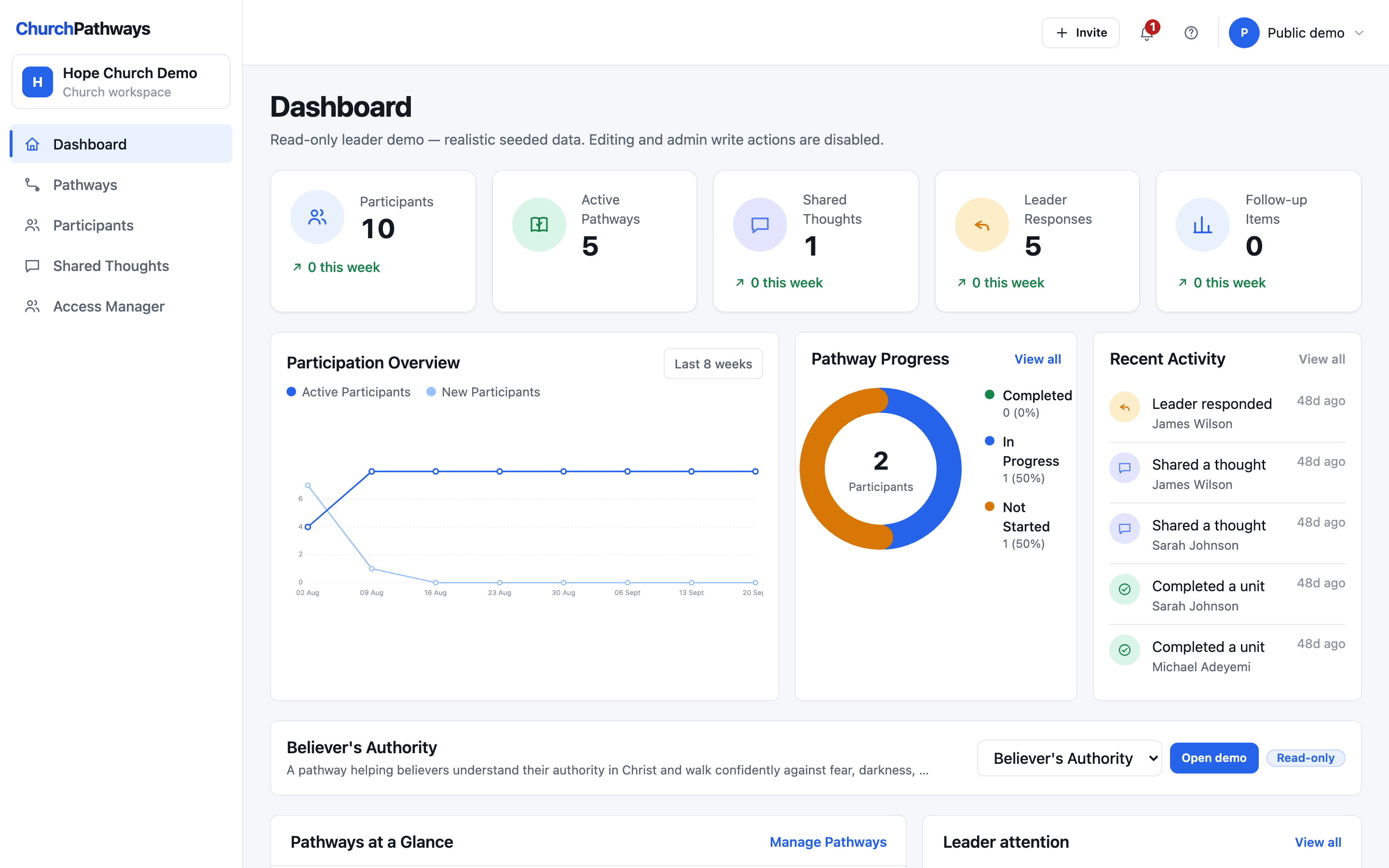Screen dimensions: 1389x868
Task: Click View all in Pathway Progress
Action: coord(1037,359)
